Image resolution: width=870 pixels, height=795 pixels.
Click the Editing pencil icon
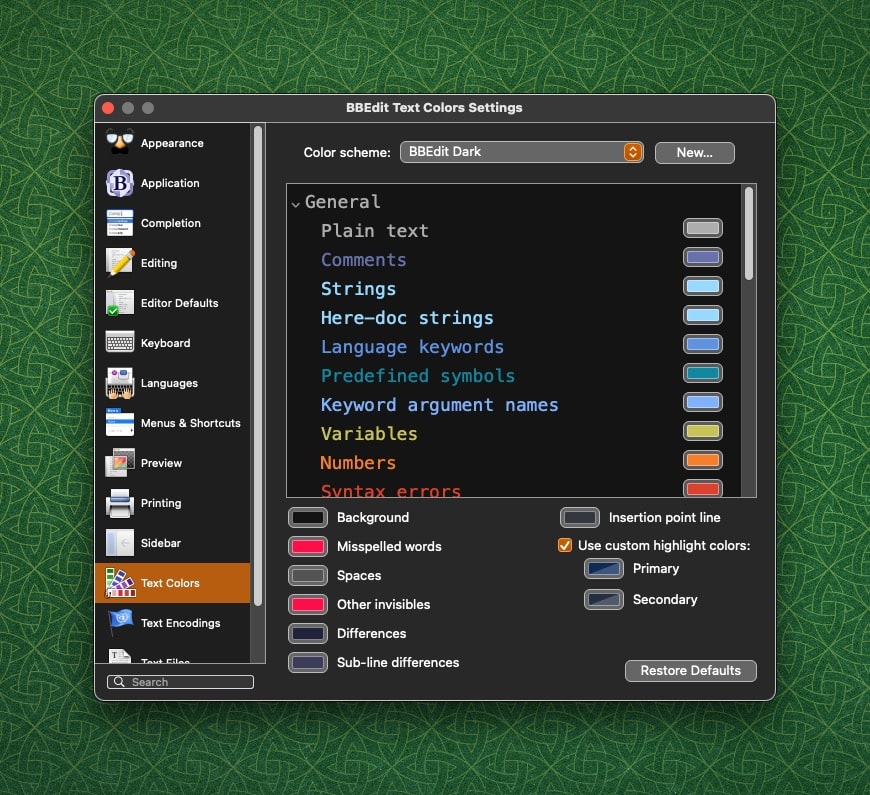click(x=120, y=263)
